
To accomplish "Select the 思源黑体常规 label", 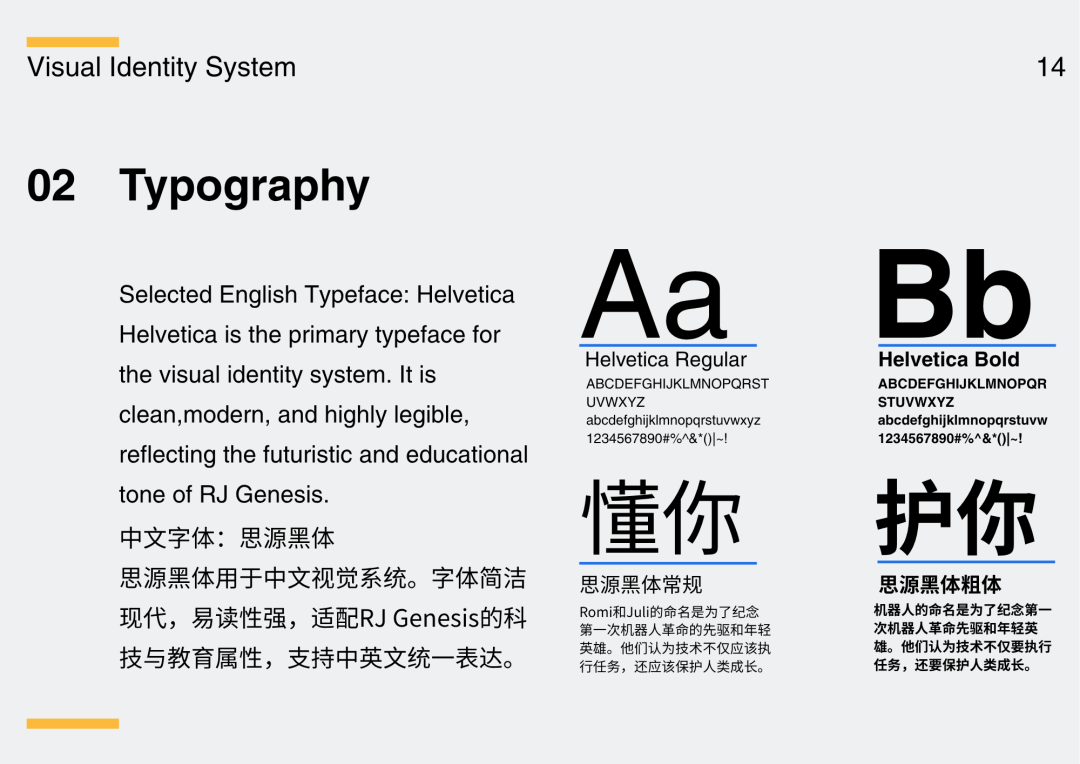I will tap(641, 584).
